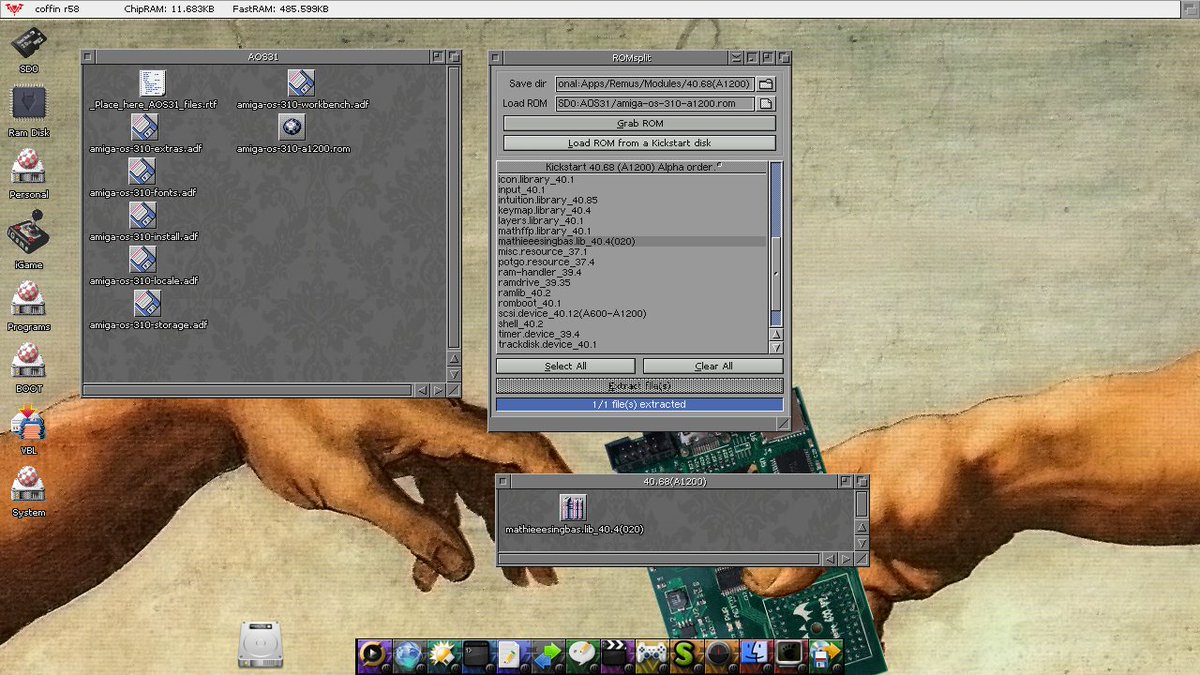Browse for Save dir with the folder button
This screenshot has width=1200, height=675.
pos(767,84)
